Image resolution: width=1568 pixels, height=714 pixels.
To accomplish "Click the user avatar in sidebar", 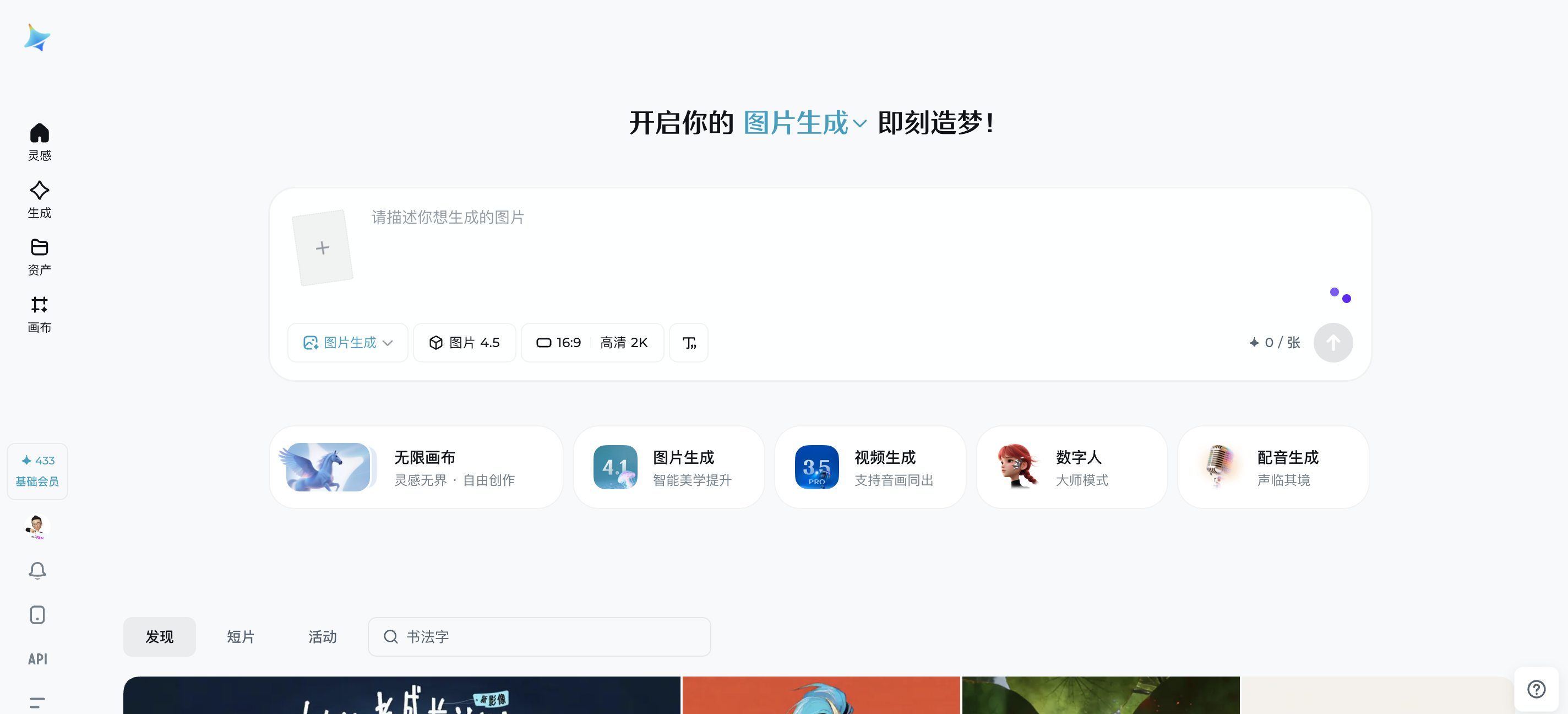I will [37, 526].
